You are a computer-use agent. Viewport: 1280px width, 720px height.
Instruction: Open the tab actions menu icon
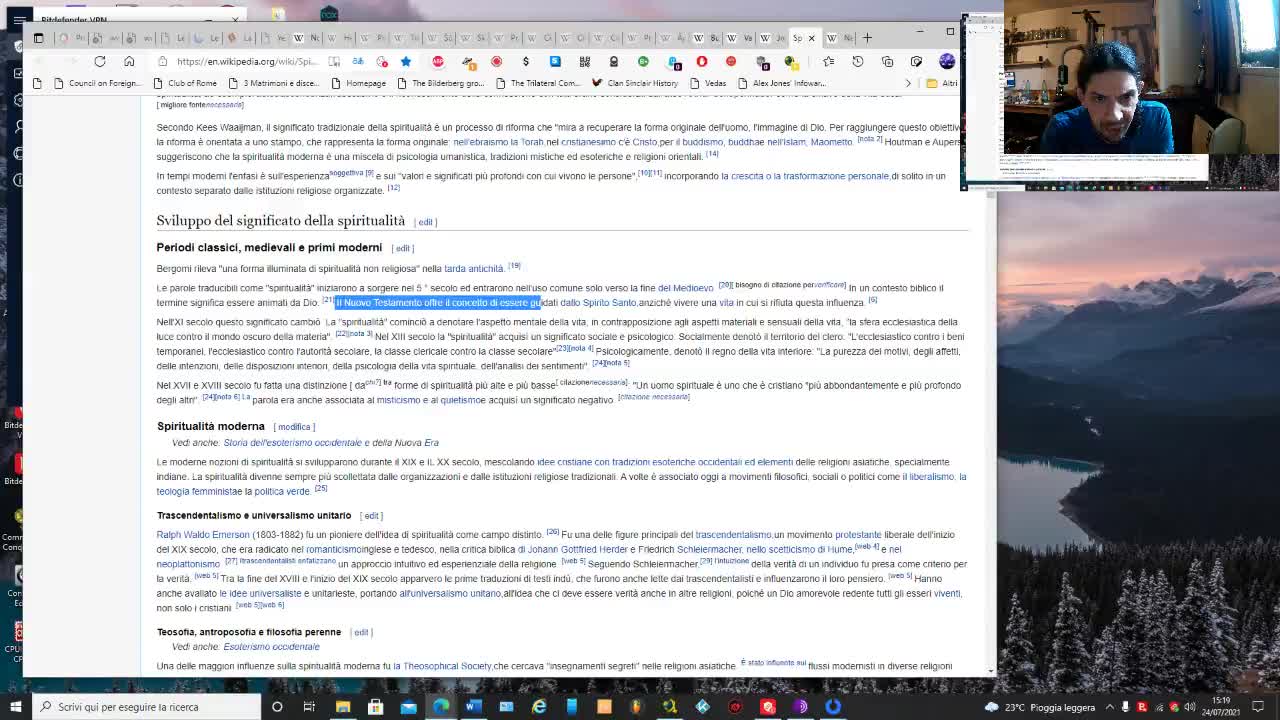click(x=38, y=38)
